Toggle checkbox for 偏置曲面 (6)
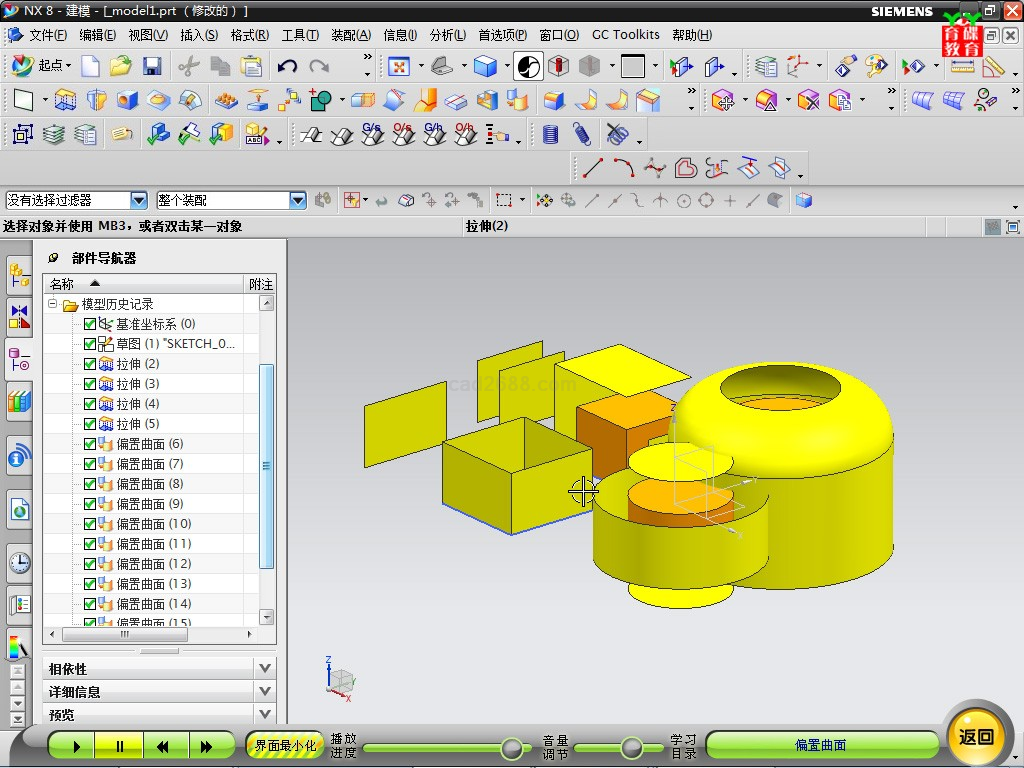The height and width of the screenshot is (768, 1024). (x=90, y=444)
